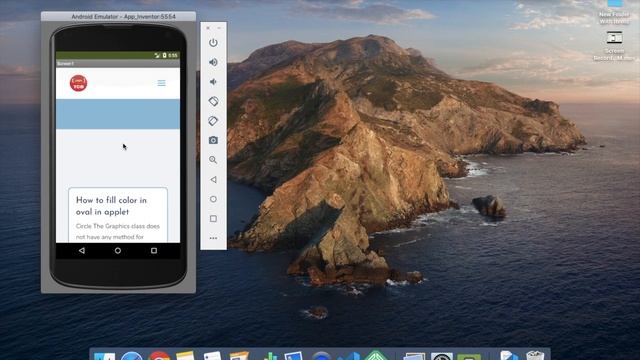Take a screenshot with the camera icon
The width and height of the screenshot is (640, 360).
coord(213,140)
